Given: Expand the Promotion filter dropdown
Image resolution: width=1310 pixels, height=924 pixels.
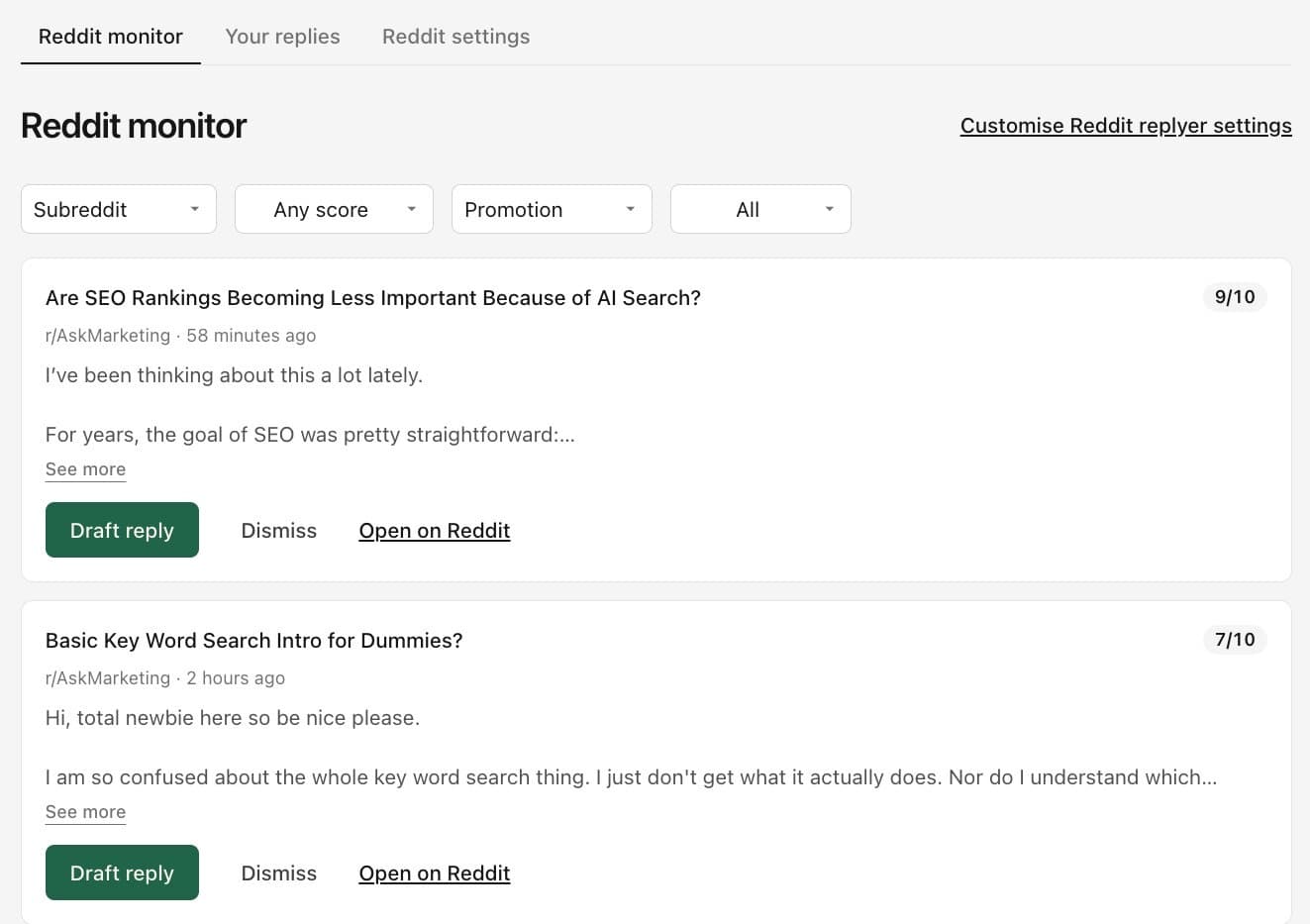Looking at the screenshot, I should point(552,209).
